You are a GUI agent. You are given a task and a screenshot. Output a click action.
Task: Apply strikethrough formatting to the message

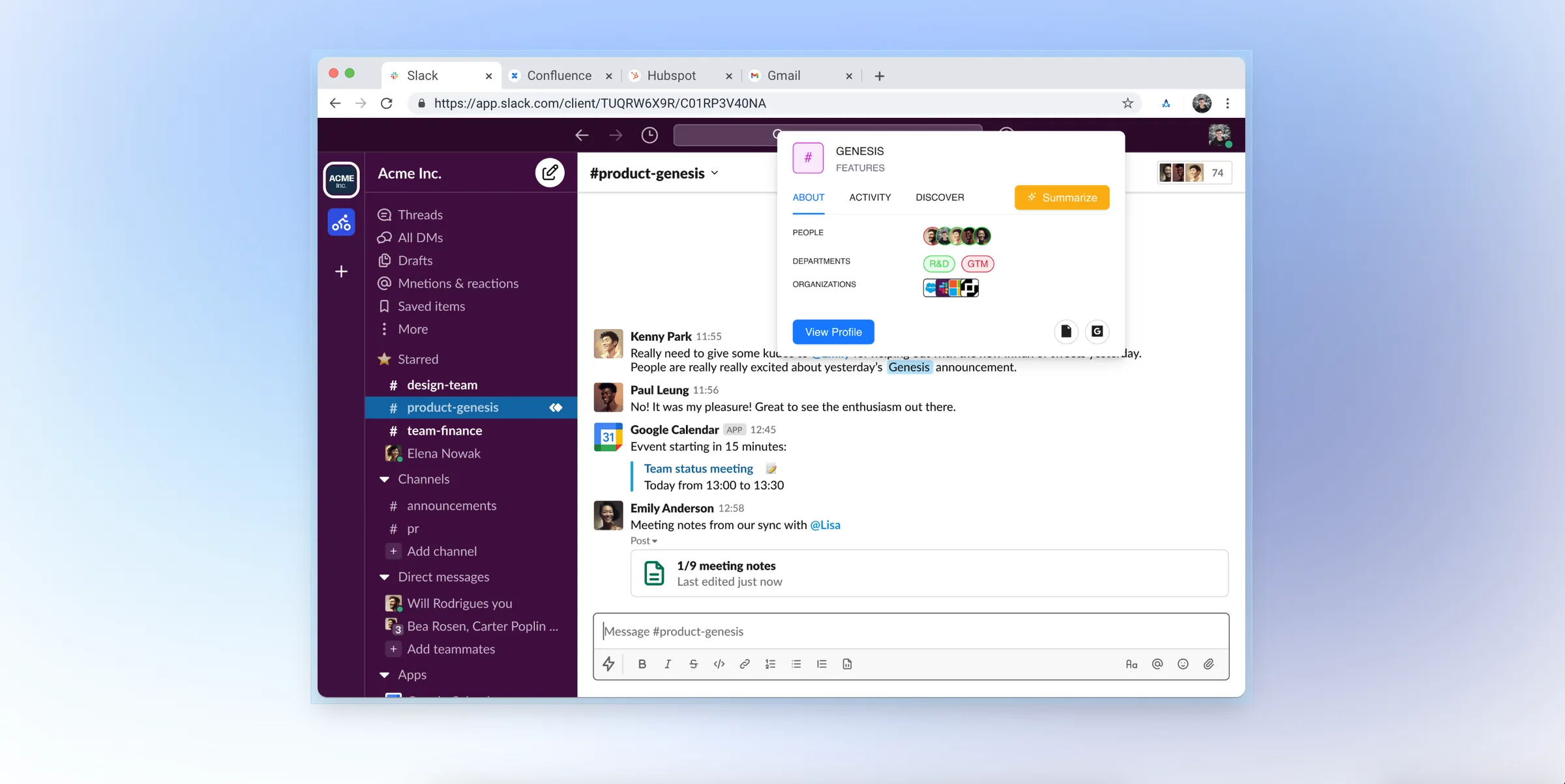tap(693, 663)
